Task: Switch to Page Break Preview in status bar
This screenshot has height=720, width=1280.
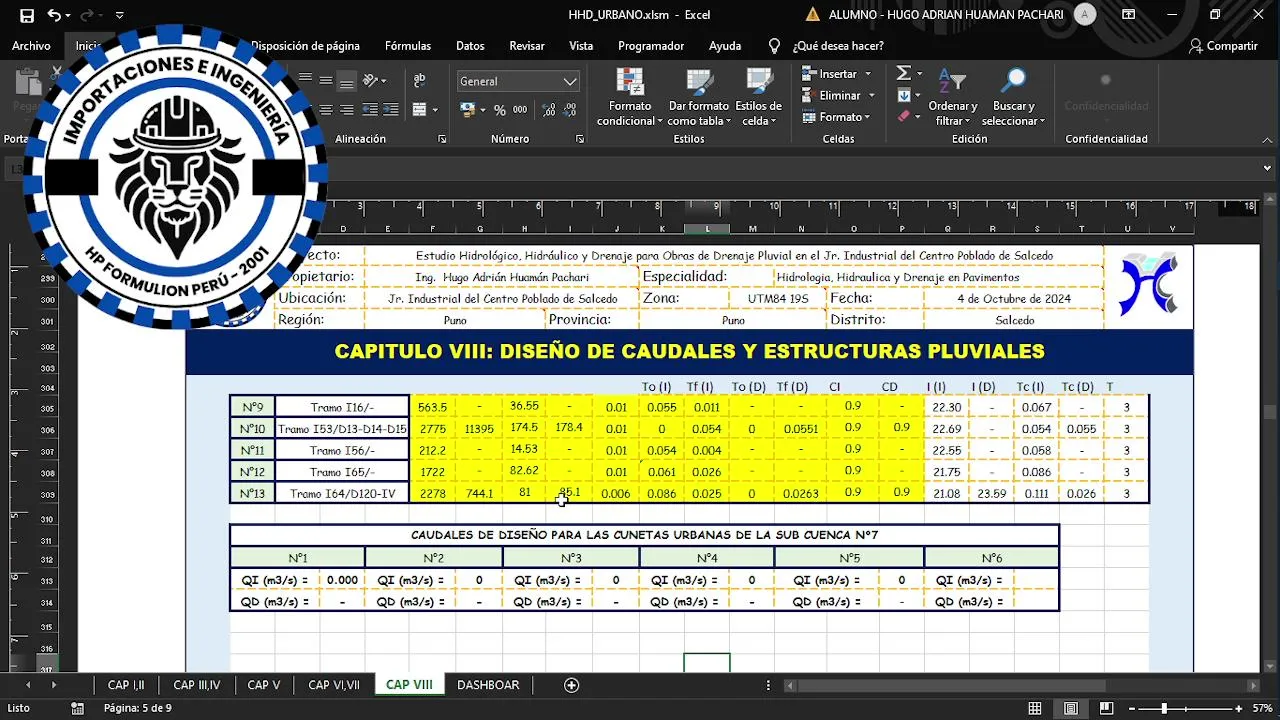Action: pos(1107,708)
